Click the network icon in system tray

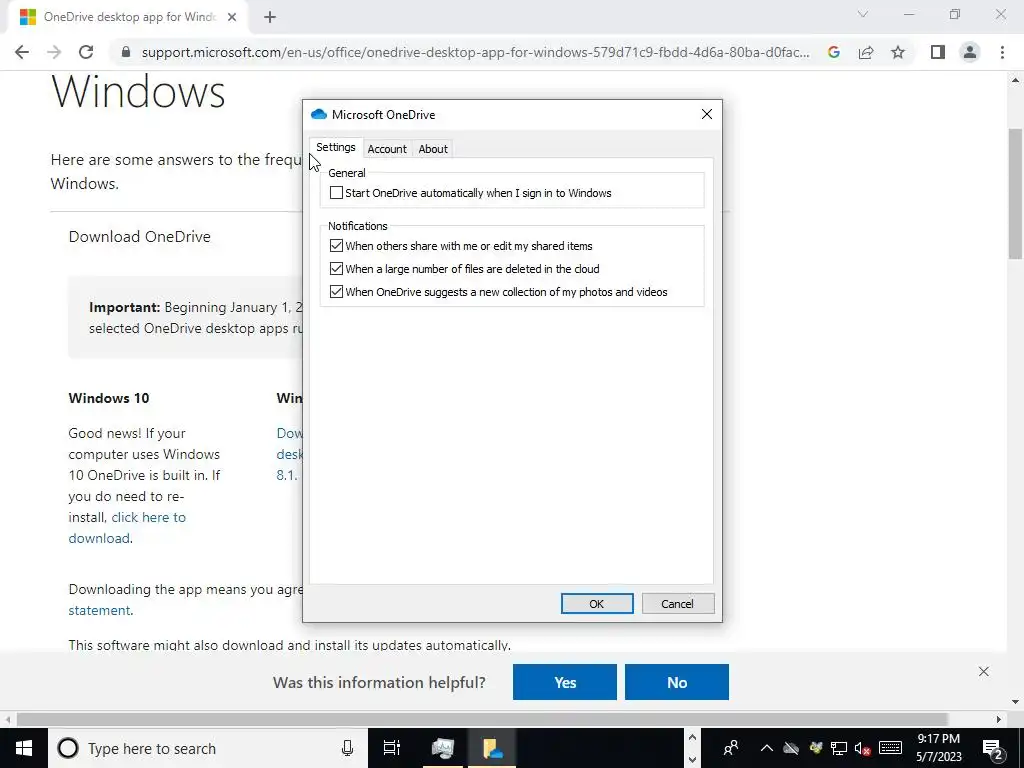pos(839,748)
